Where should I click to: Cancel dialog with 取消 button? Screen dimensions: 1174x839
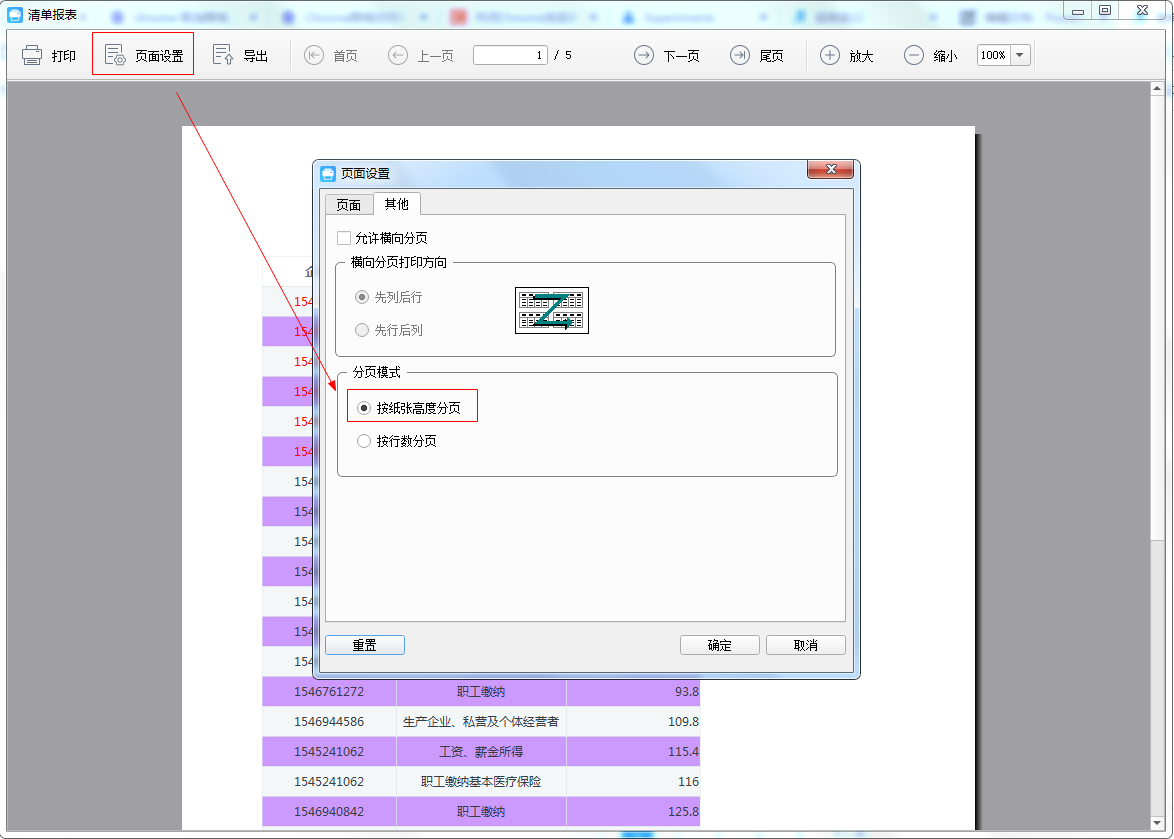[x=805, y=645]
